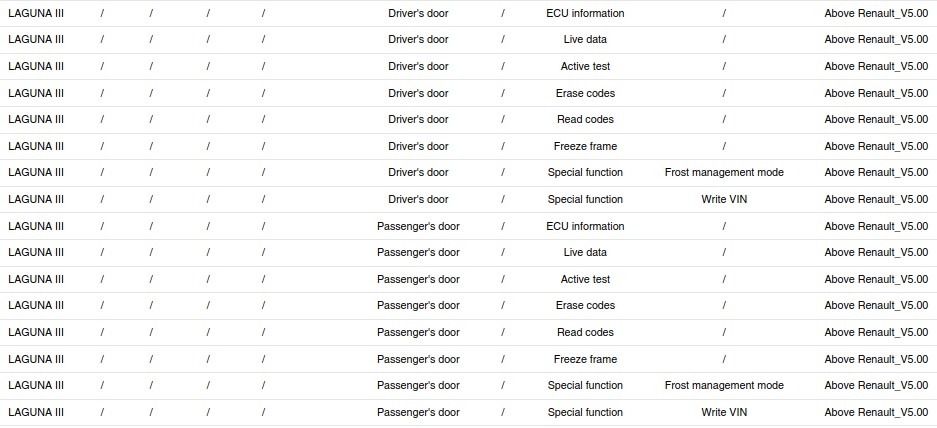
Task: Select Write VIN for Driver's door
Action: coord(724,199)
